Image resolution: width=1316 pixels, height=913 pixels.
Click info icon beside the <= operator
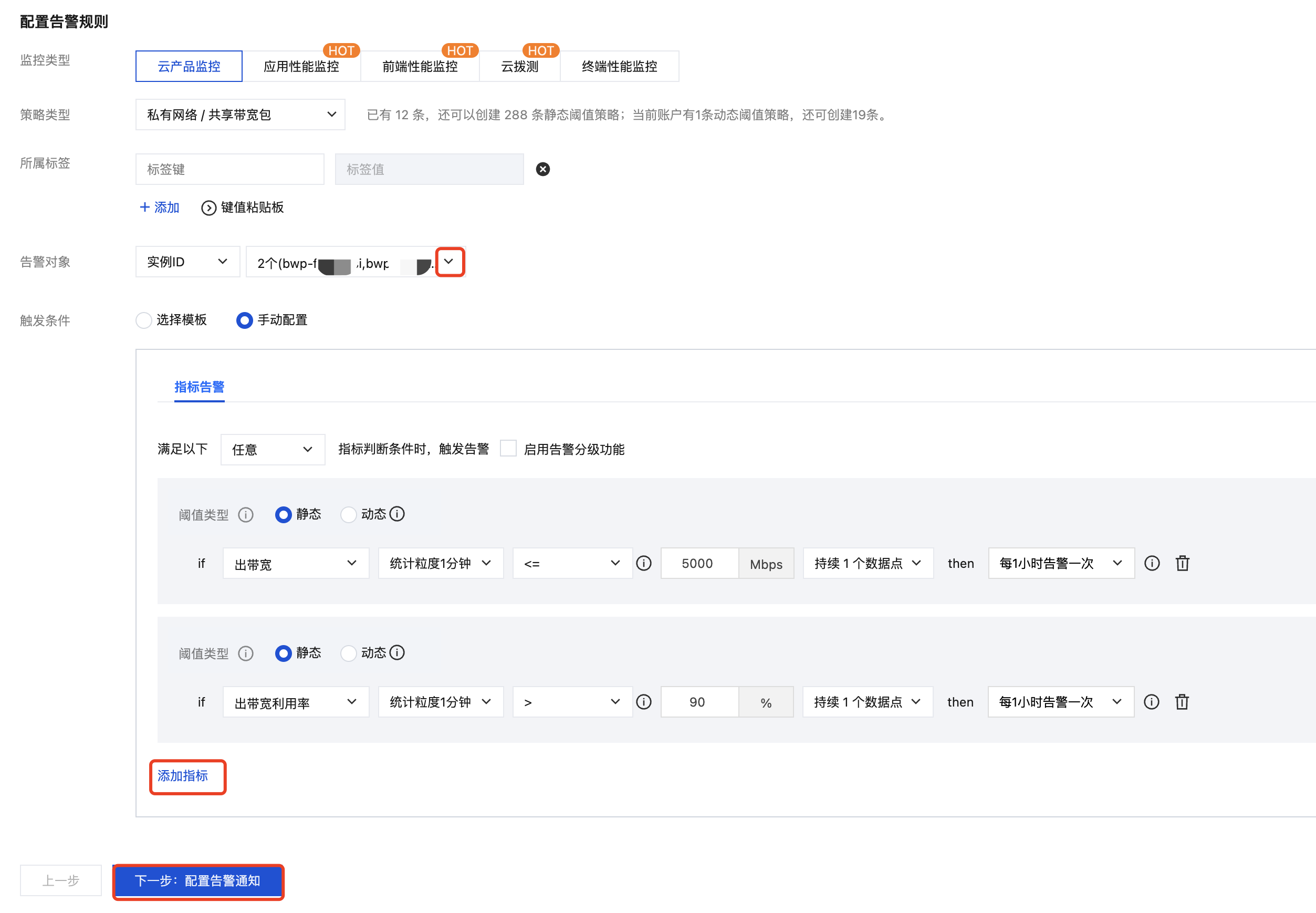pos(643,564)
